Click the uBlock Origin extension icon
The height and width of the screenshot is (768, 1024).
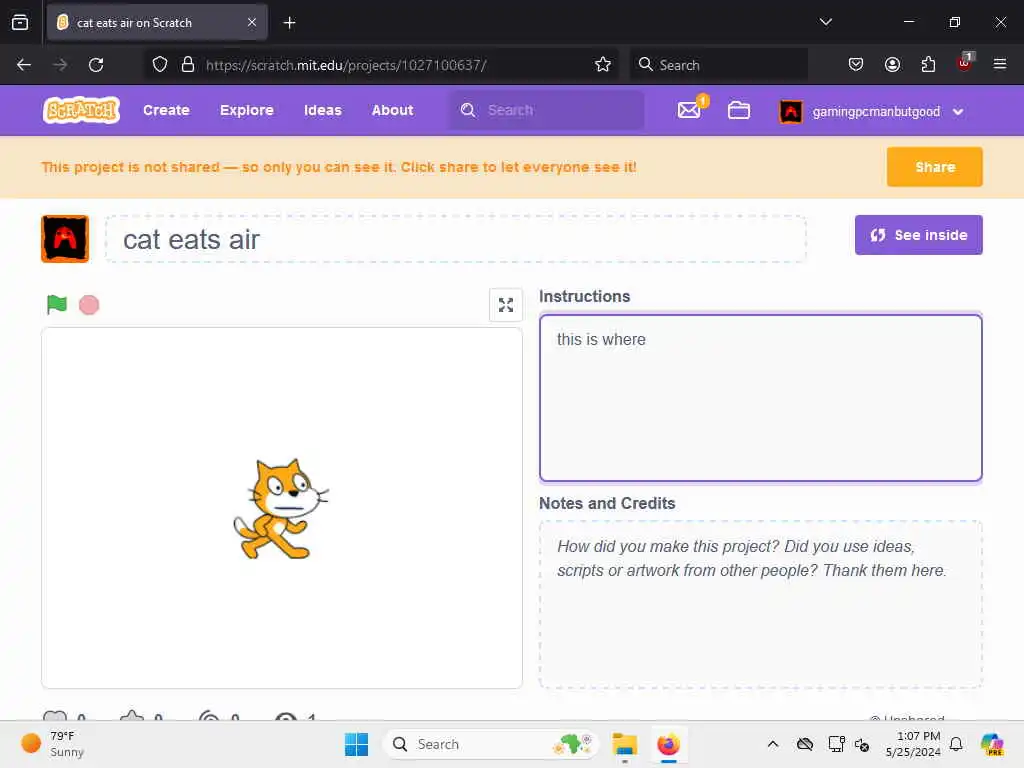pyautogui.click(x=965, y=63)
